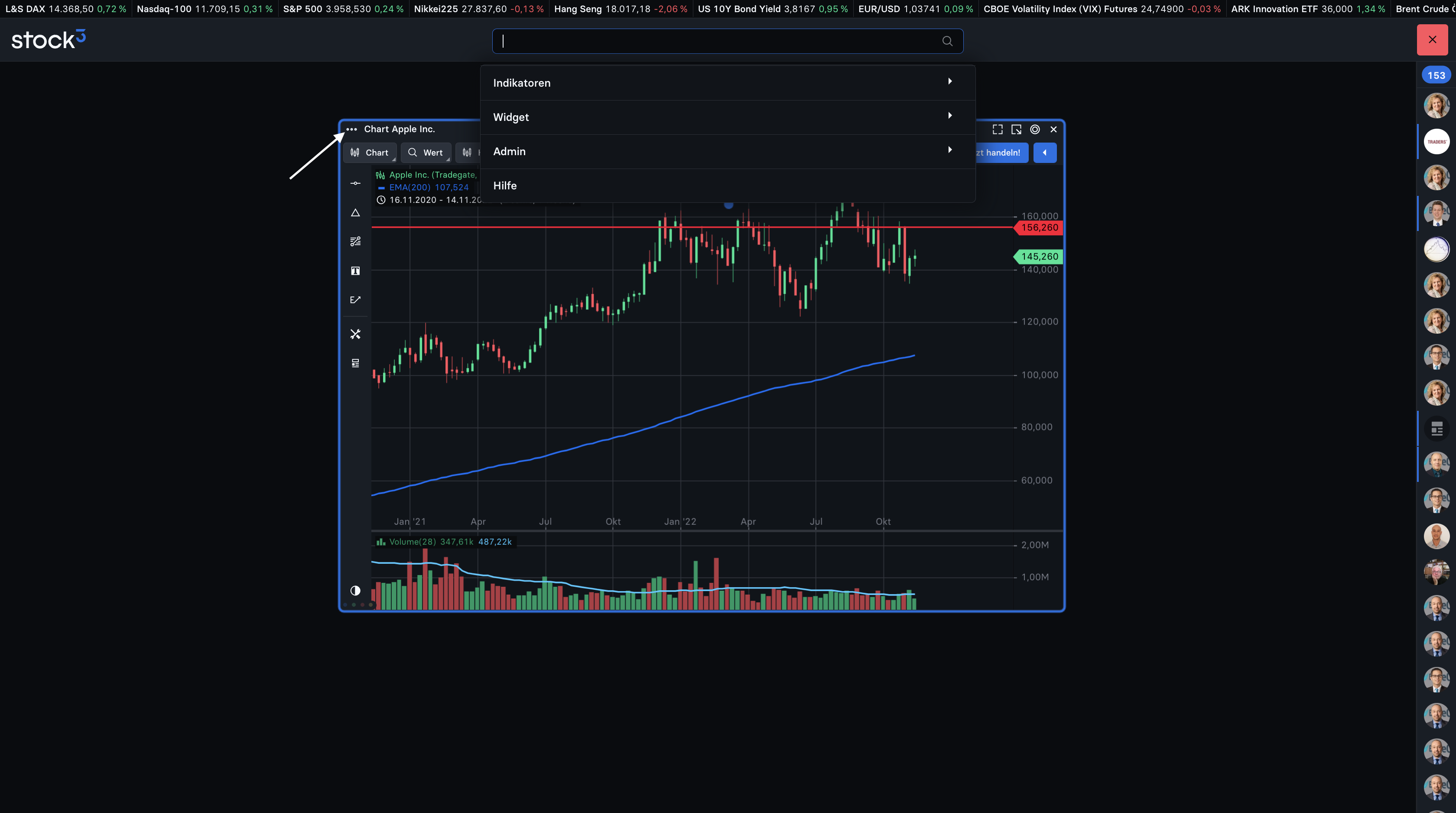Click the magnifier icon in the search field
The height and width of the screenshot is (813, 1456).
947,41
